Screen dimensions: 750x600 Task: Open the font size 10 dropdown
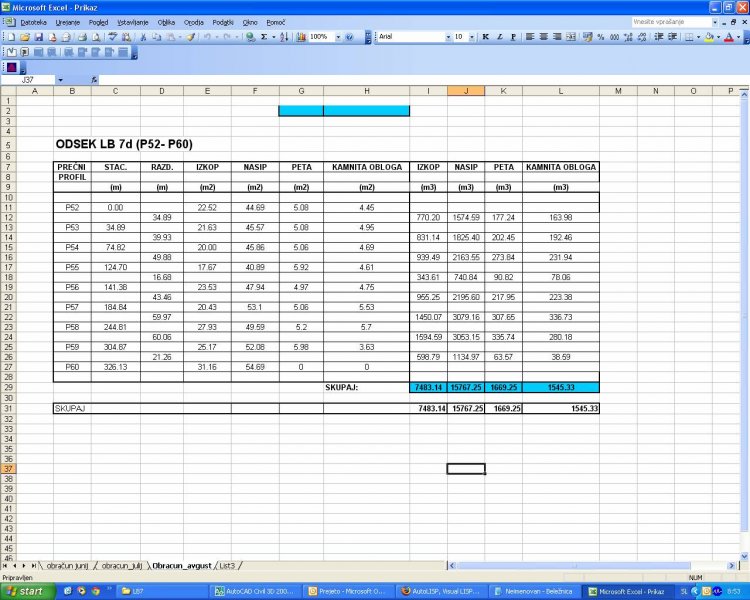[x=472, y=37]
